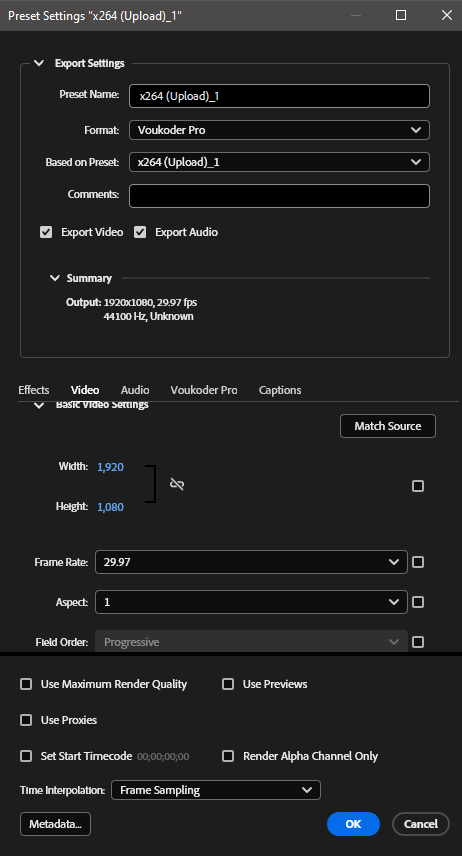Maximize the Preset Settings window
The height and width of the screenshot is (856, 462).
click(x=401, y=15)
